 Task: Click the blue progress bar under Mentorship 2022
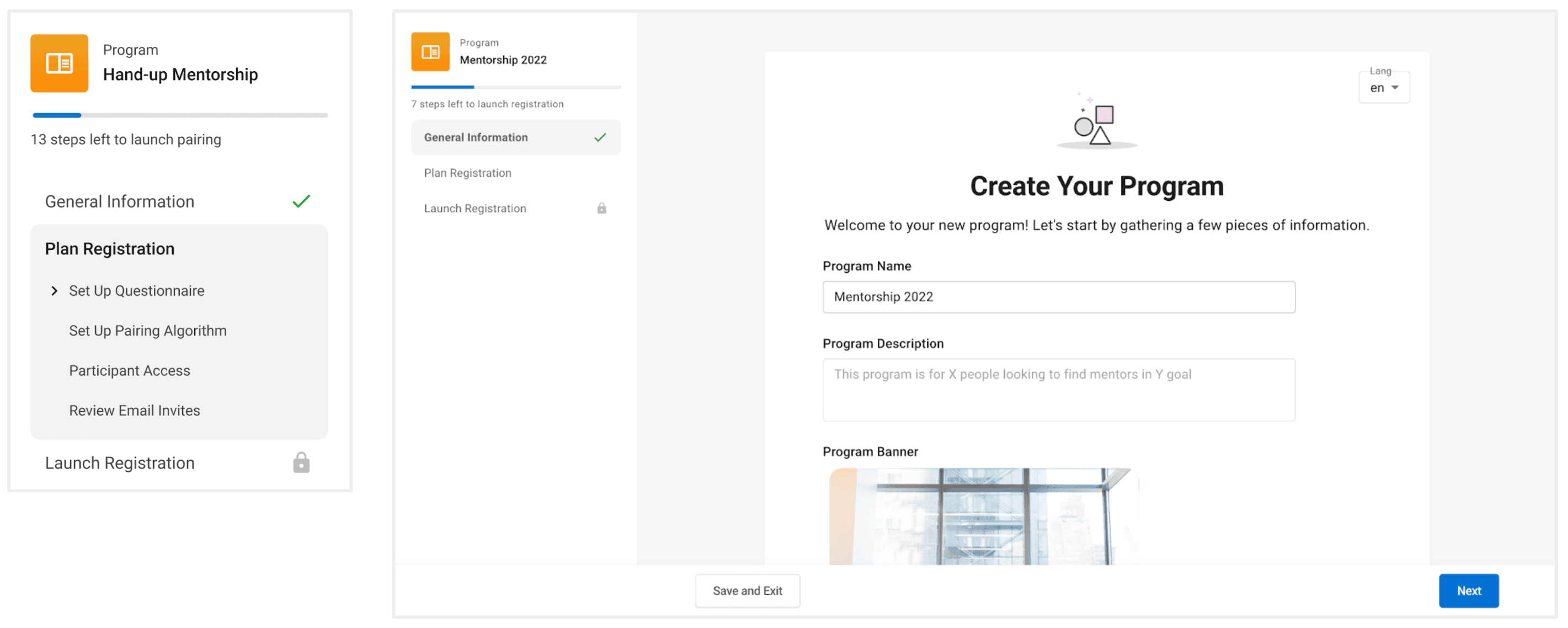coord(442,87)
